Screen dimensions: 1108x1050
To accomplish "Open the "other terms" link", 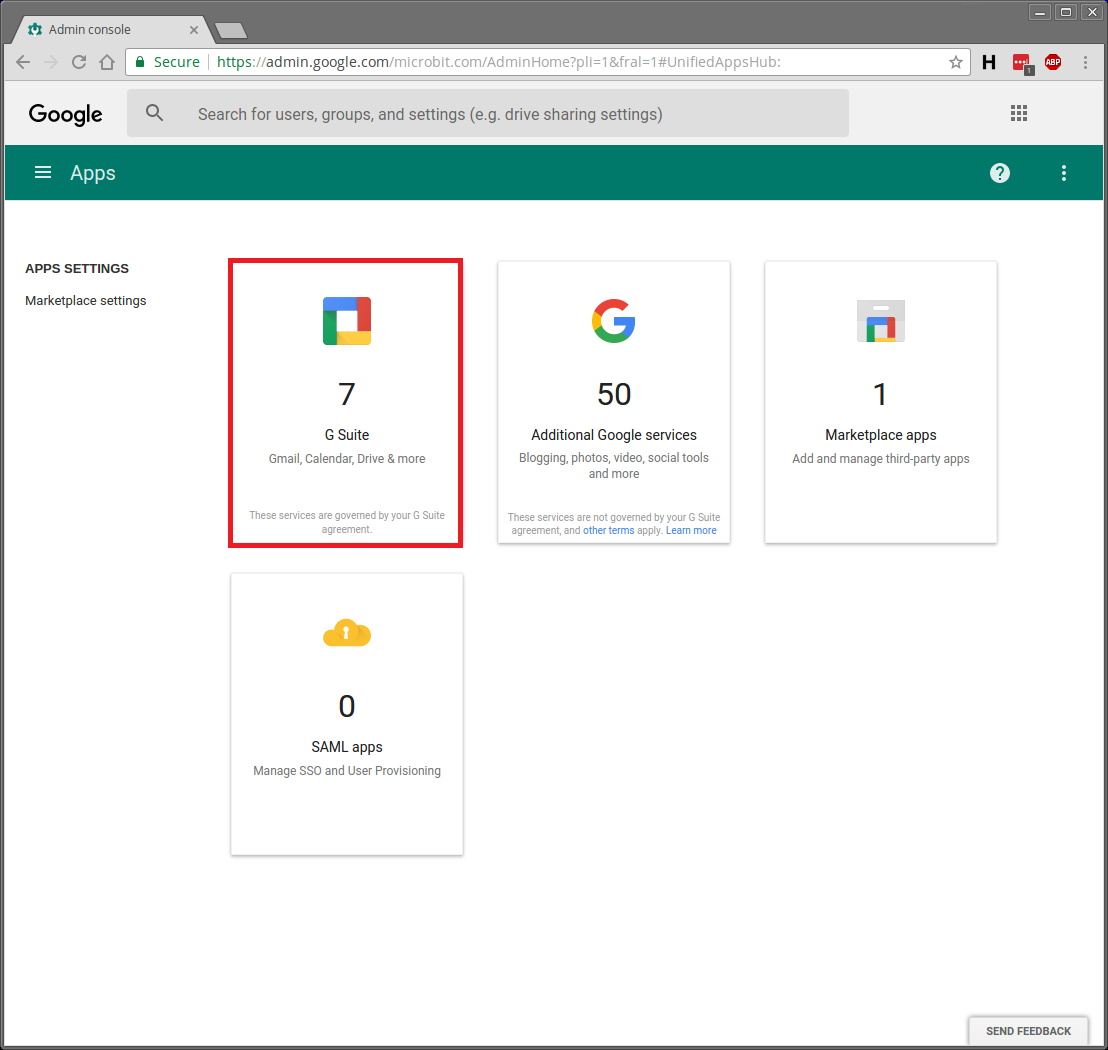I will (x=608, y=531).
